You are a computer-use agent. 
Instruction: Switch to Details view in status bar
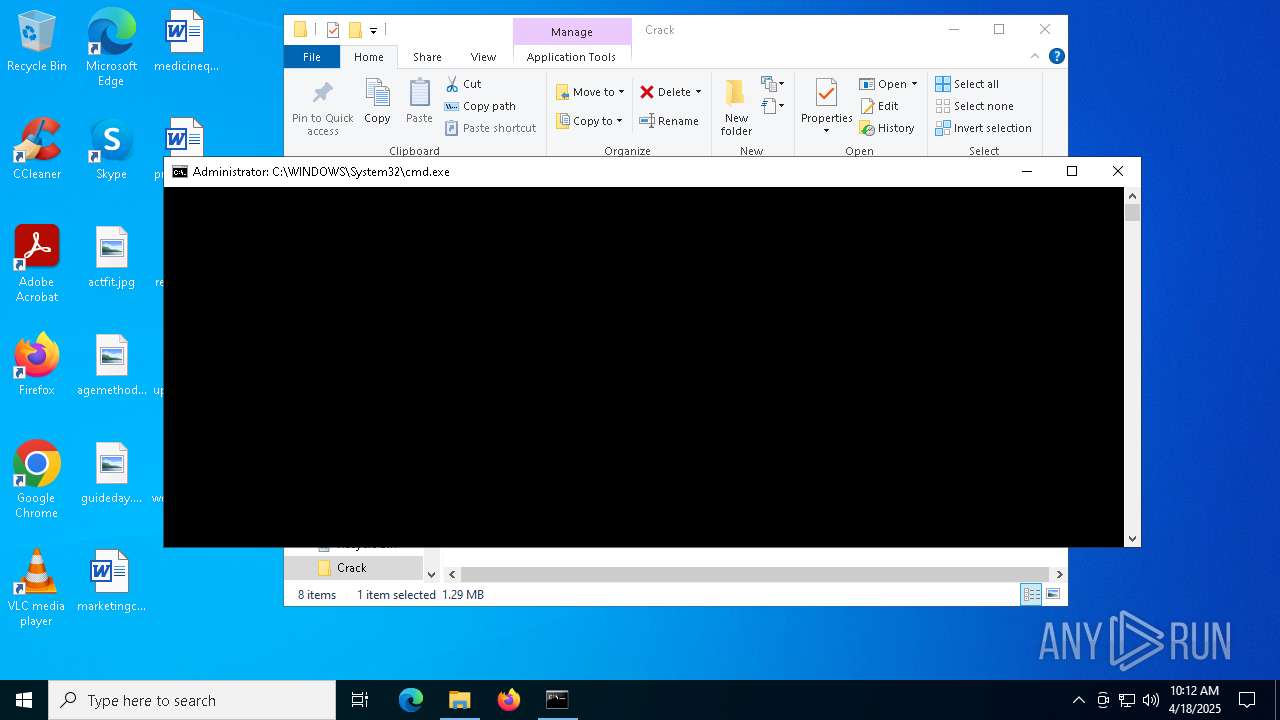[1031, 595]
